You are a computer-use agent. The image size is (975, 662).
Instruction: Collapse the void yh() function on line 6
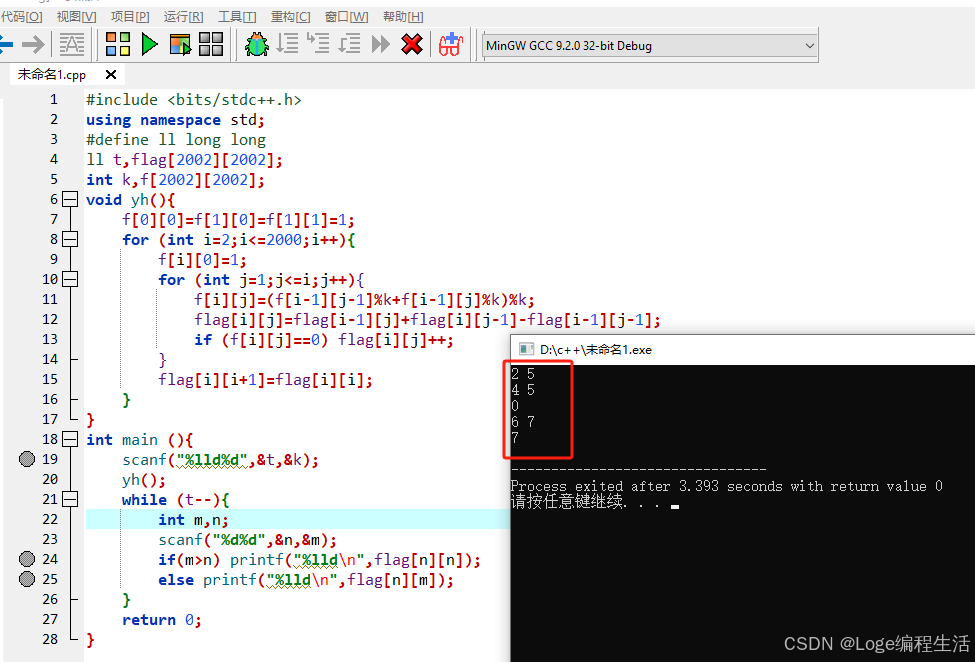(70, 200)
